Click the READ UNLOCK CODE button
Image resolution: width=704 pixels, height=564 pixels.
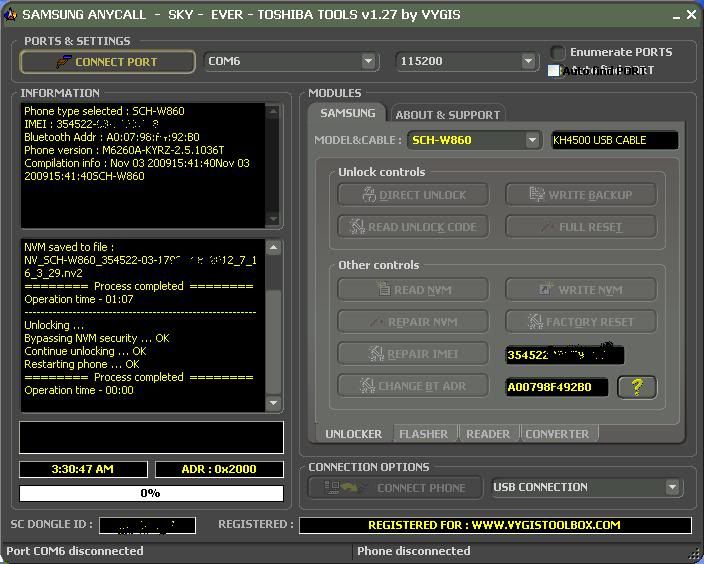pyautogui.click(x=413, y=227)
